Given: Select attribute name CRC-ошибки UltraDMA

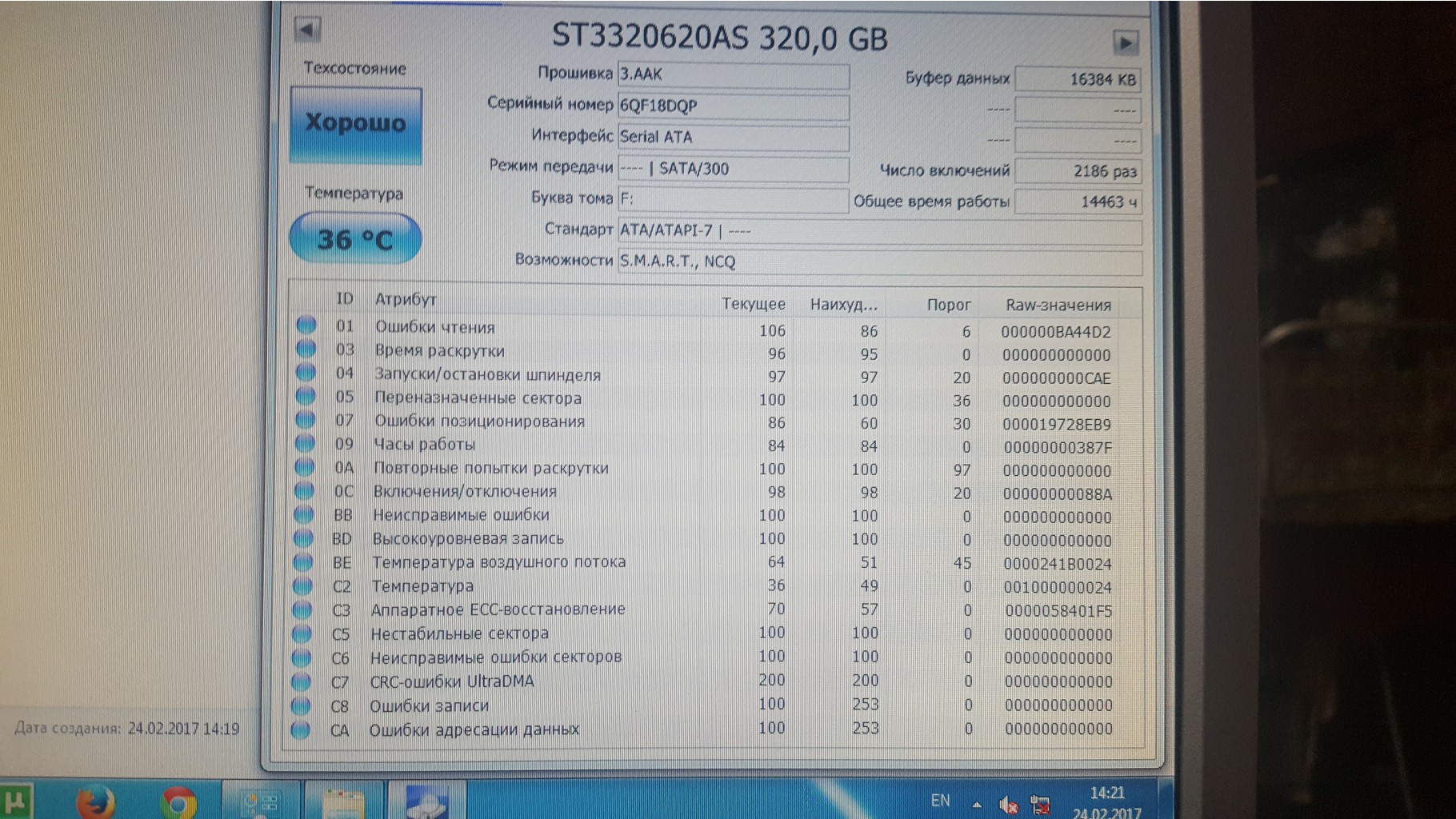Looking at the screenshot, I should click(x=452, y=681).
